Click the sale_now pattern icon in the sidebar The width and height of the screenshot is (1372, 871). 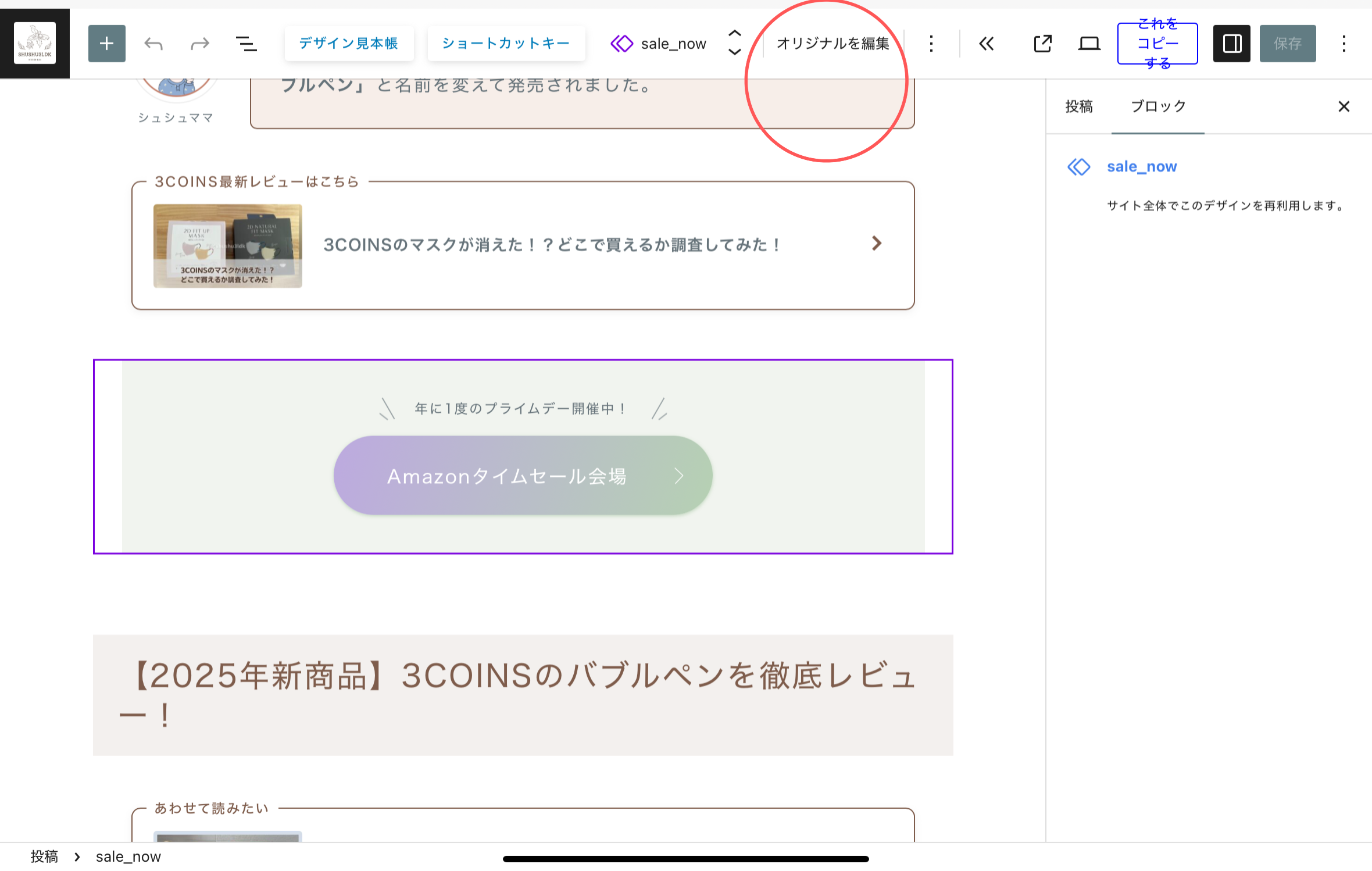[1079, 167]
